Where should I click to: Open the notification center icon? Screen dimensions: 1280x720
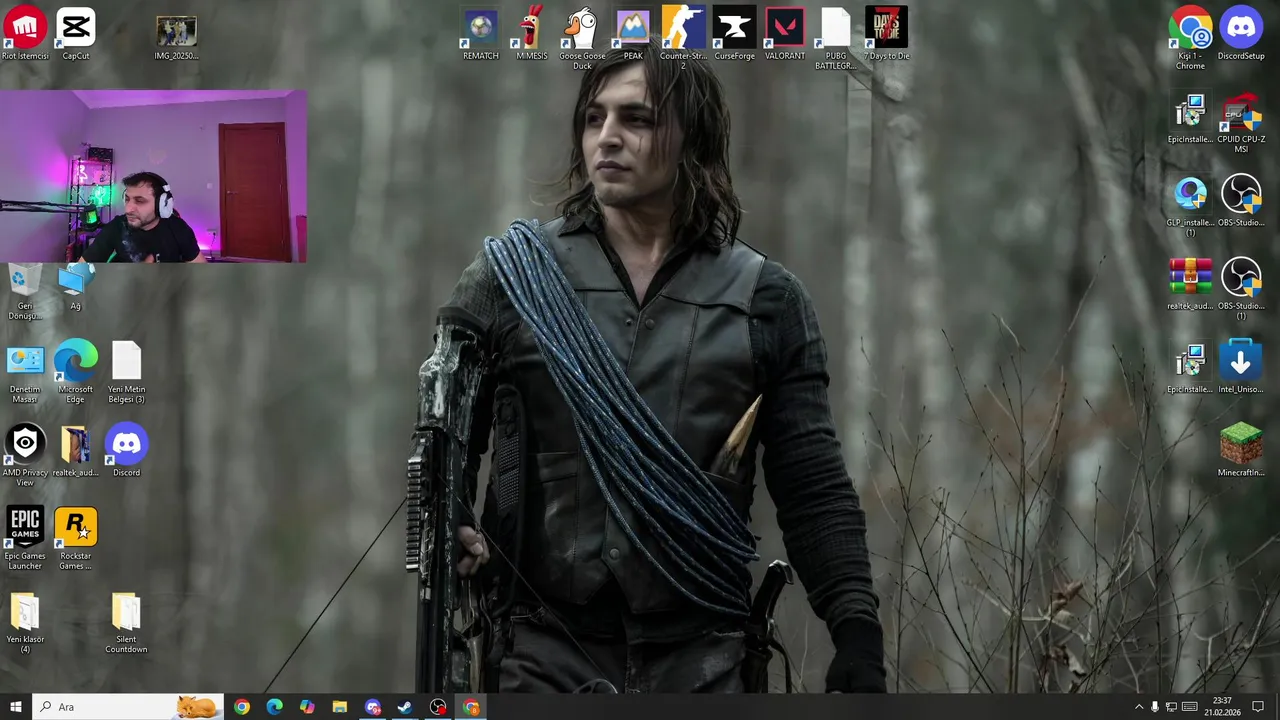[1258, 707]
